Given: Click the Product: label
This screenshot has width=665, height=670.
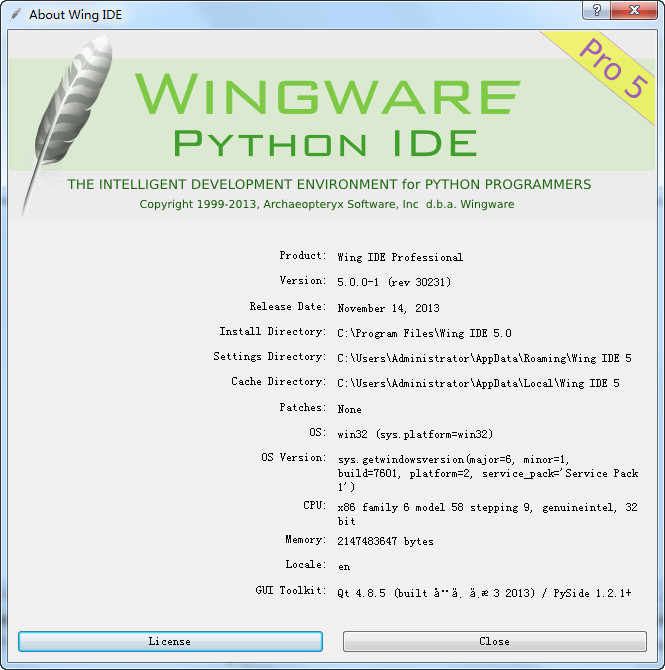Looking at the screenshot, I should point(303,256).
